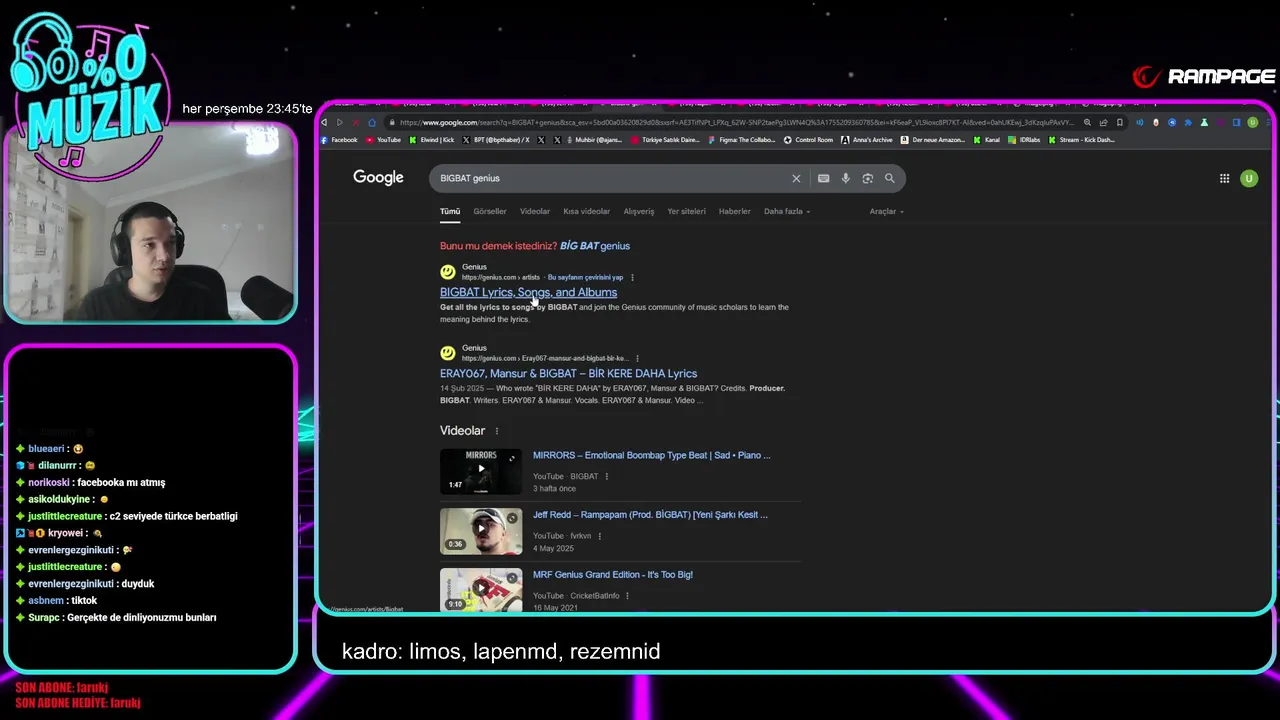Go back with the browser back arrow

[x=324, y=122]
